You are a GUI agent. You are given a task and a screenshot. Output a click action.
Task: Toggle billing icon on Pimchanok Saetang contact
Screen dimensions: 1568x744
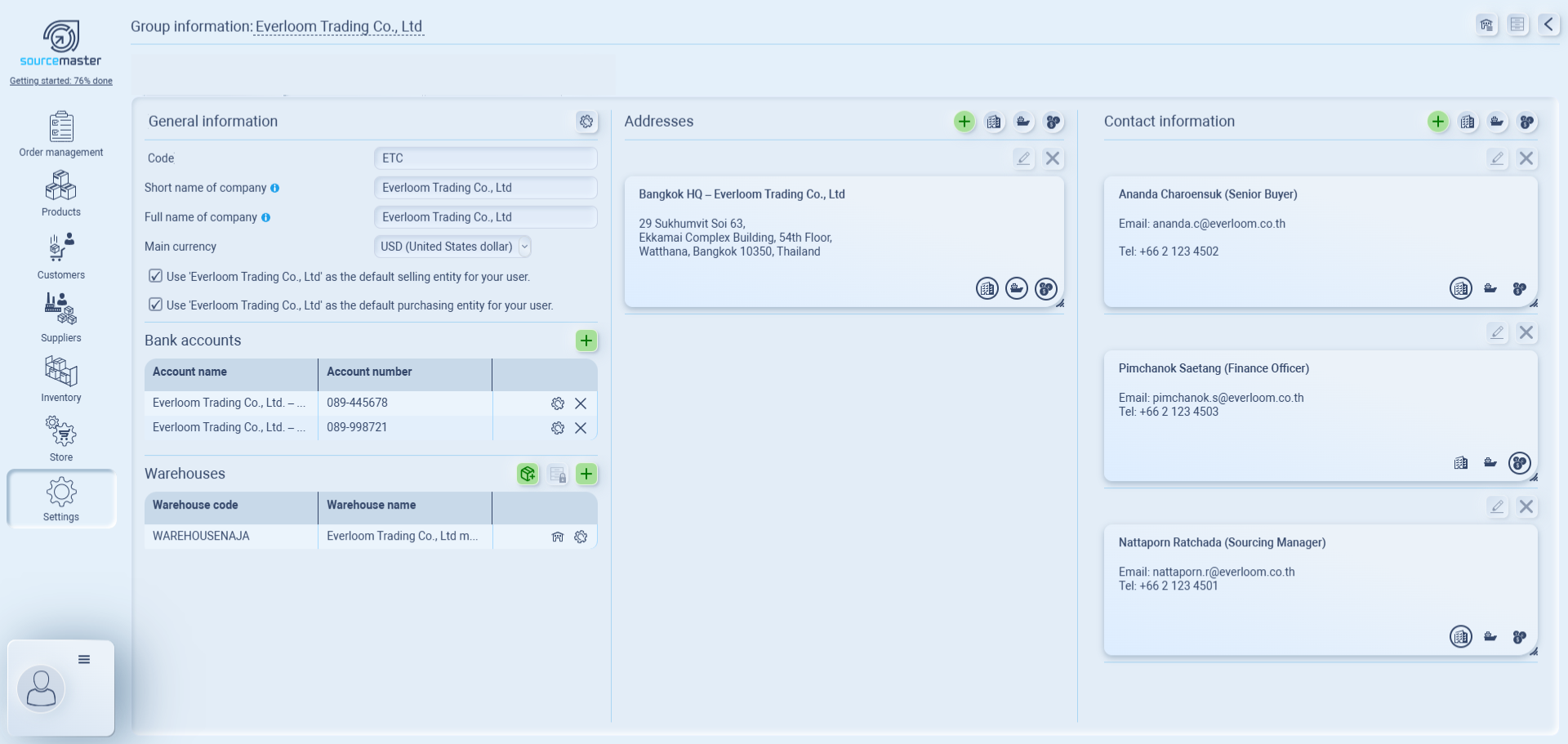pyautogui.click(x=1461, y=463)
